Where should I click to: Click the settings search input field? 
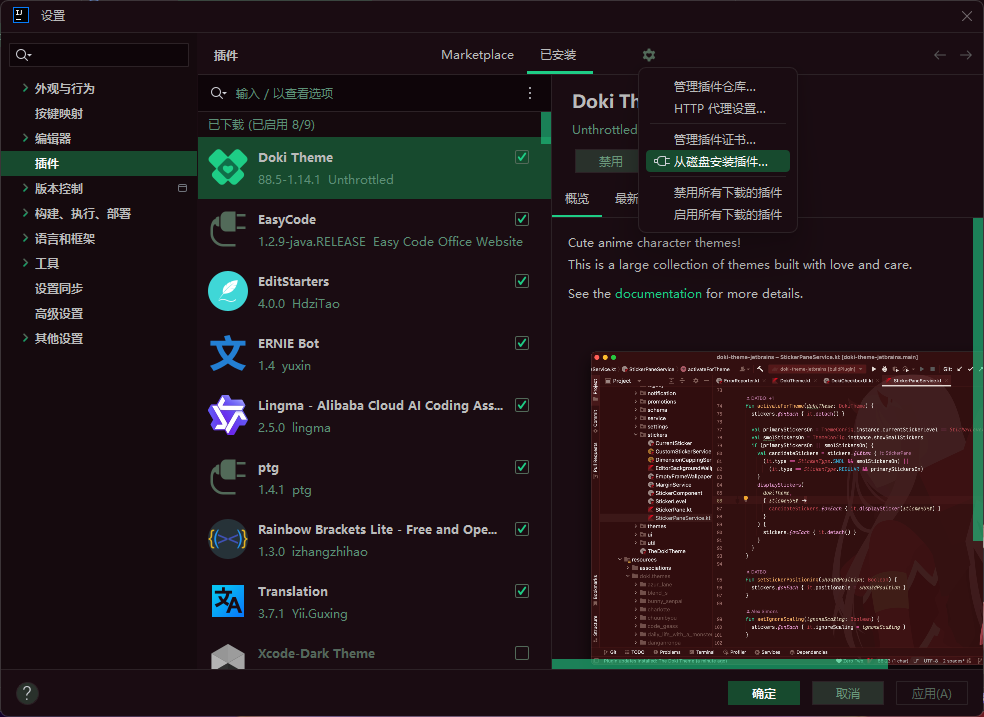(99, 55)
